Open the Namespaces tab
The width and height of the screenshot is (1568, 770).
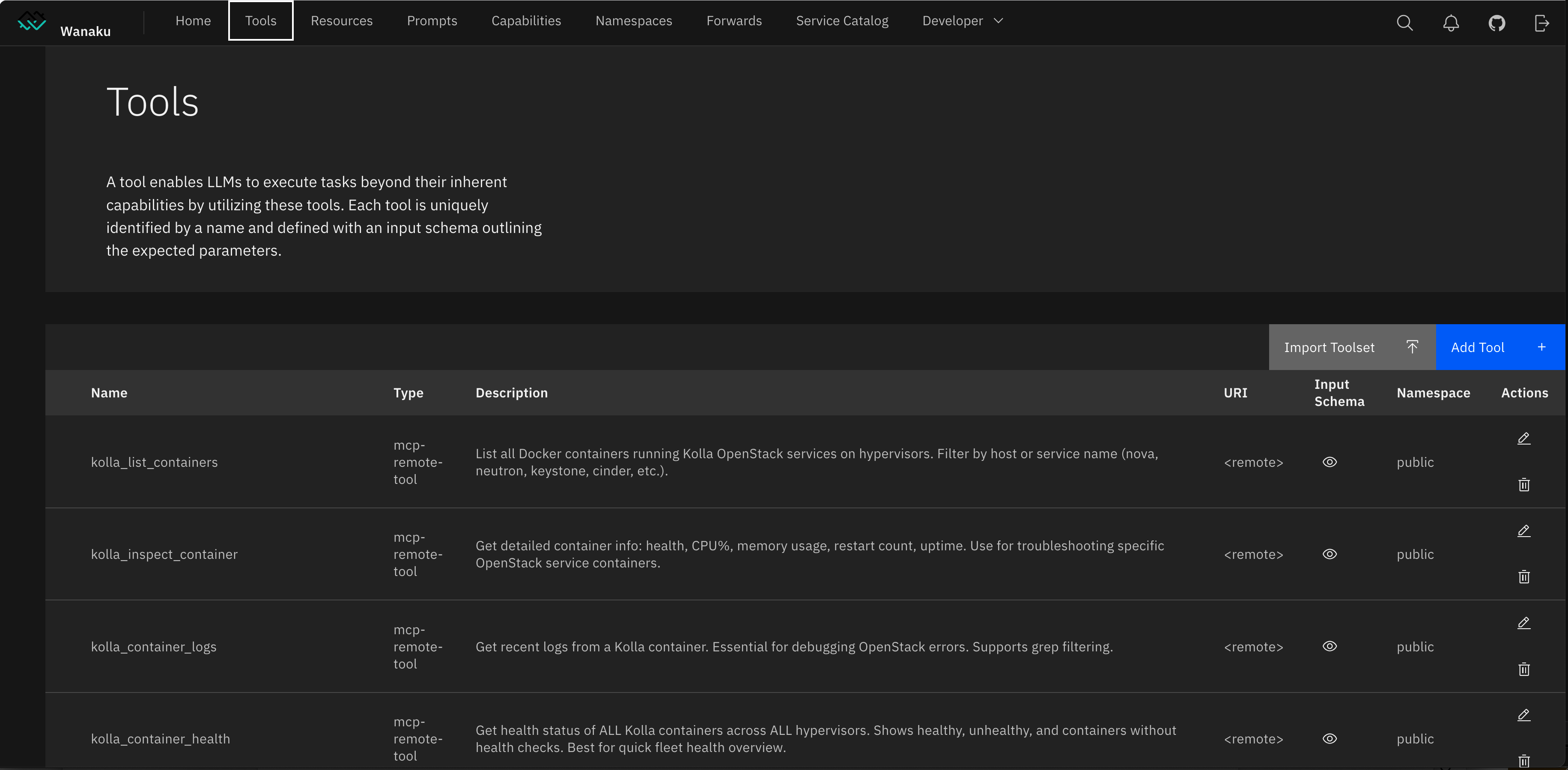[x=634, y=21]
